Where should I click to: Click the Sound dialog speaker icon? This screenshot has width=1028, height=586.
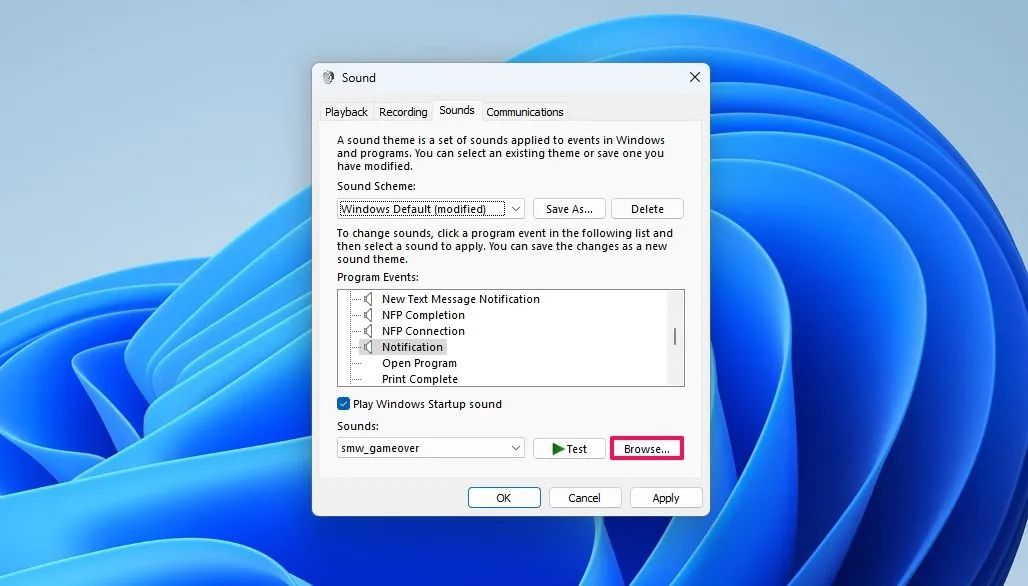(x=328, y=77)
